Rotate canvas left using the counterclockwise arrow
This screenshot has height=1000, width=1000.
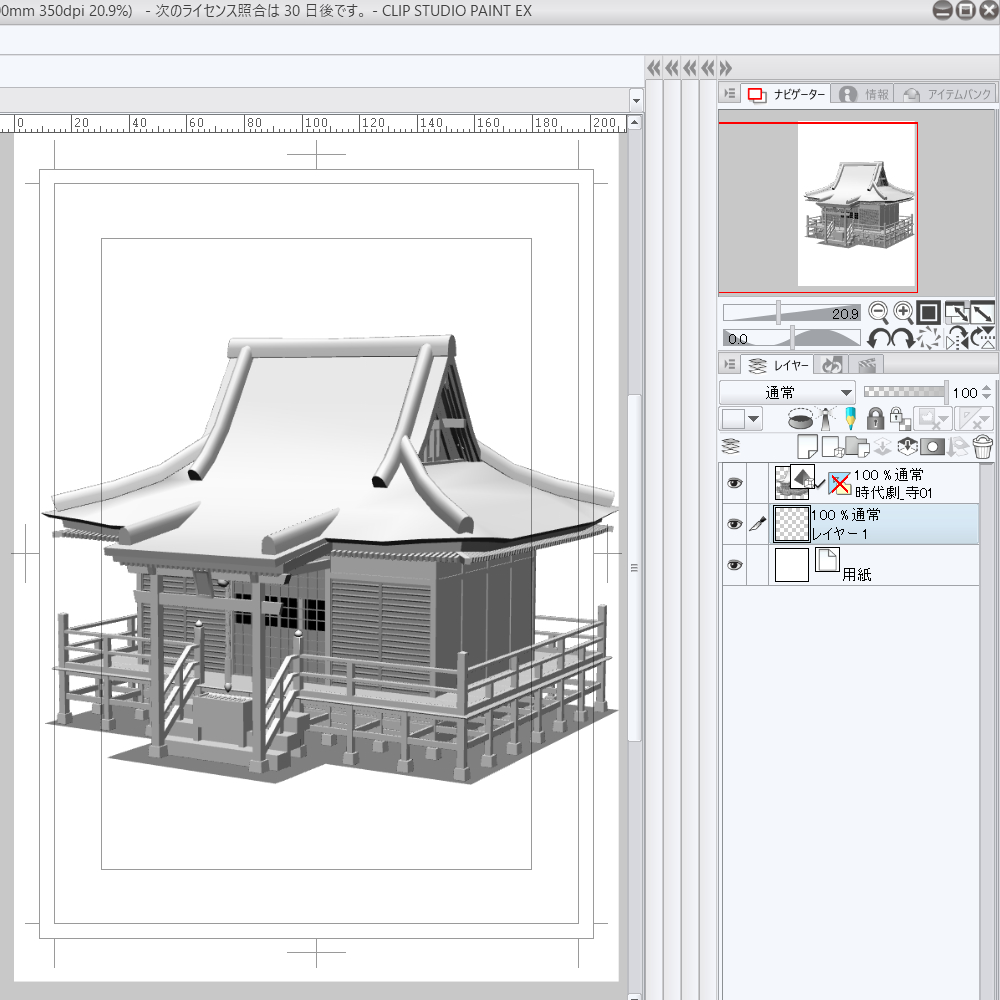coord(878,338)
